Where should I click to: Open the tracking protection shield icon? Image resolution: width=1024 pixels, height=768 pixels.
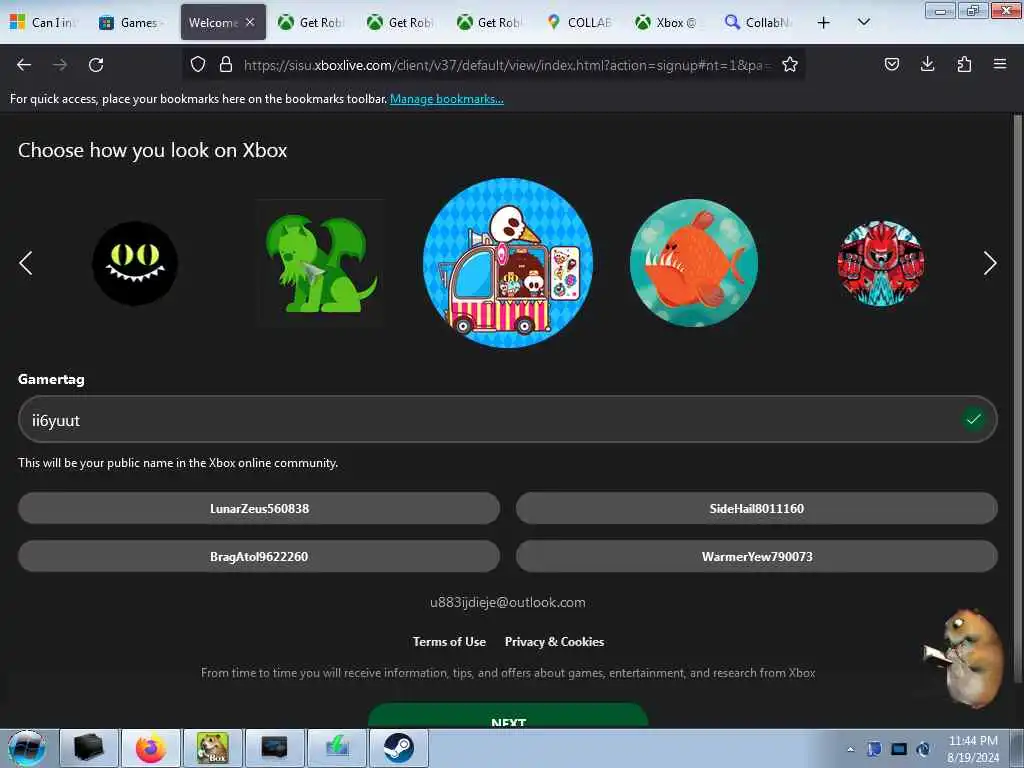198,64
